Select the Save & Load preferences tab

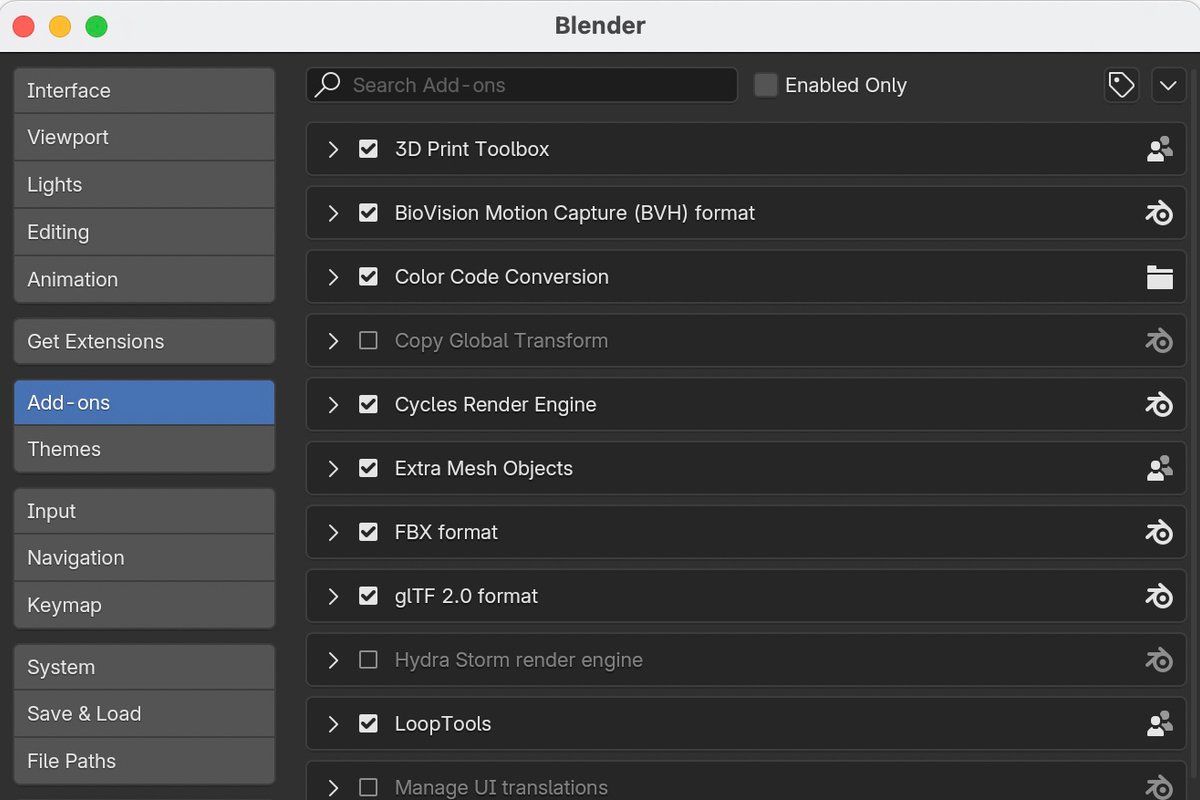[144, 714]
